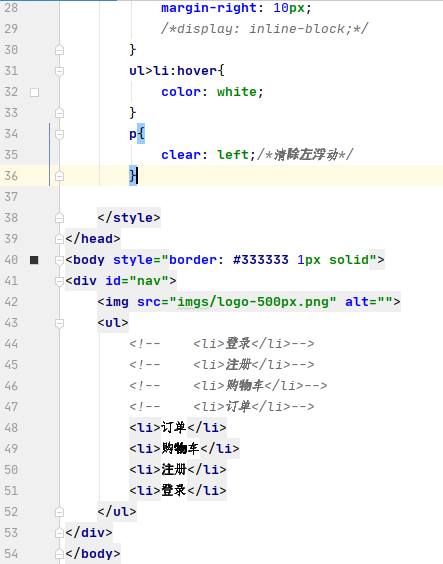Toggle fold marker at the p{ rule line 34
Viewport: 443px width, 564px height.
(x=59, y=134)
